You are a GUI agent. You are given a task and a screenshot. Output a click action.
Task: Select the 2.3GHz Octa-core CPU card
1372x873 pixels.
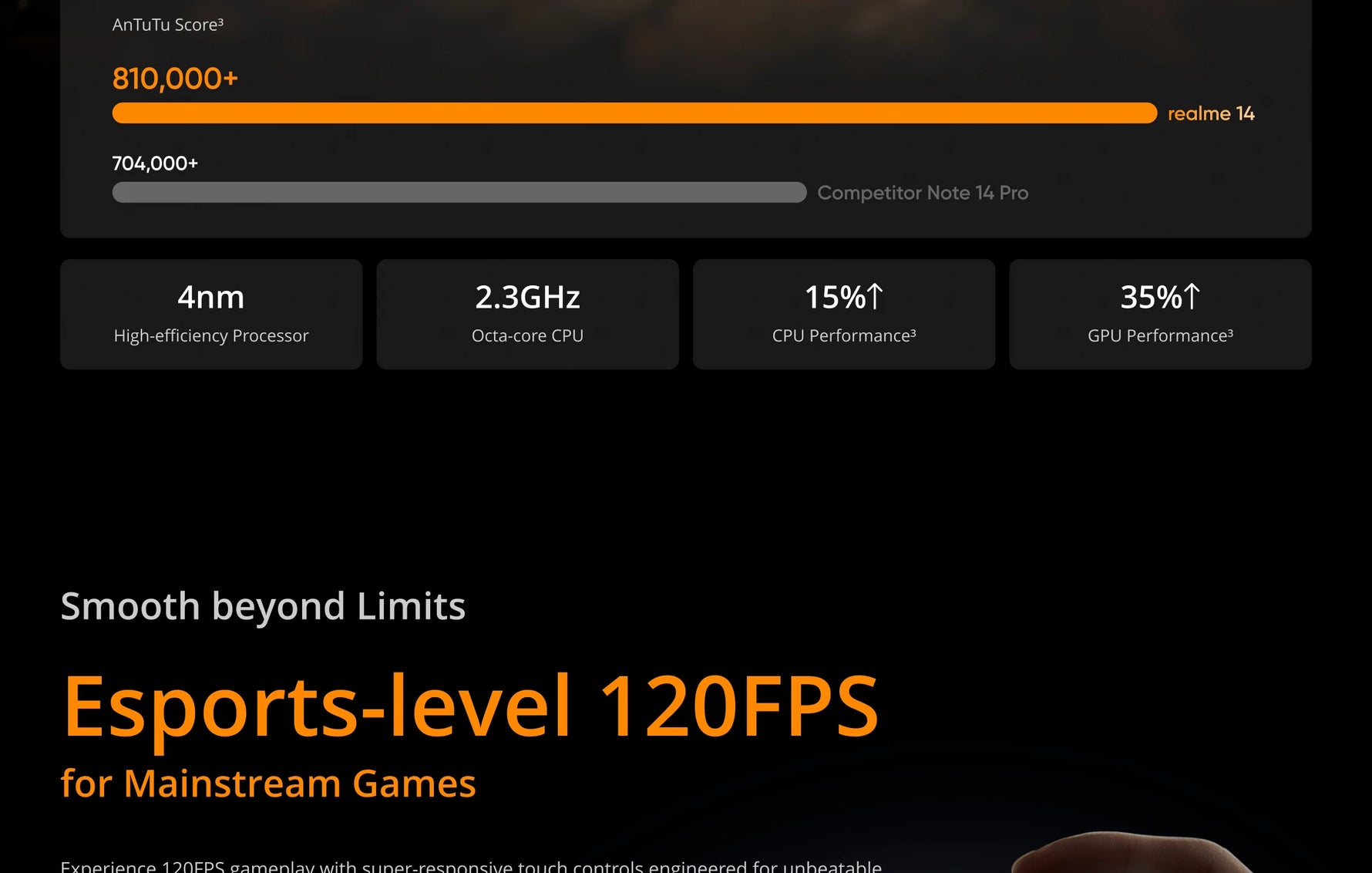[527, 314]
